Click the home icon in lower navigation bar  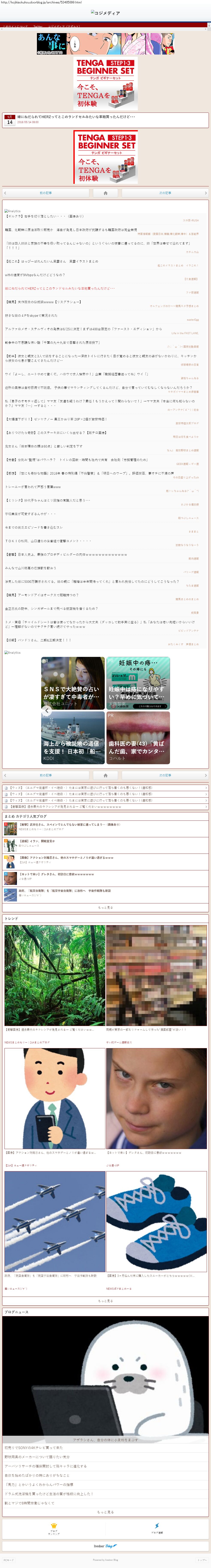[105, 775]
